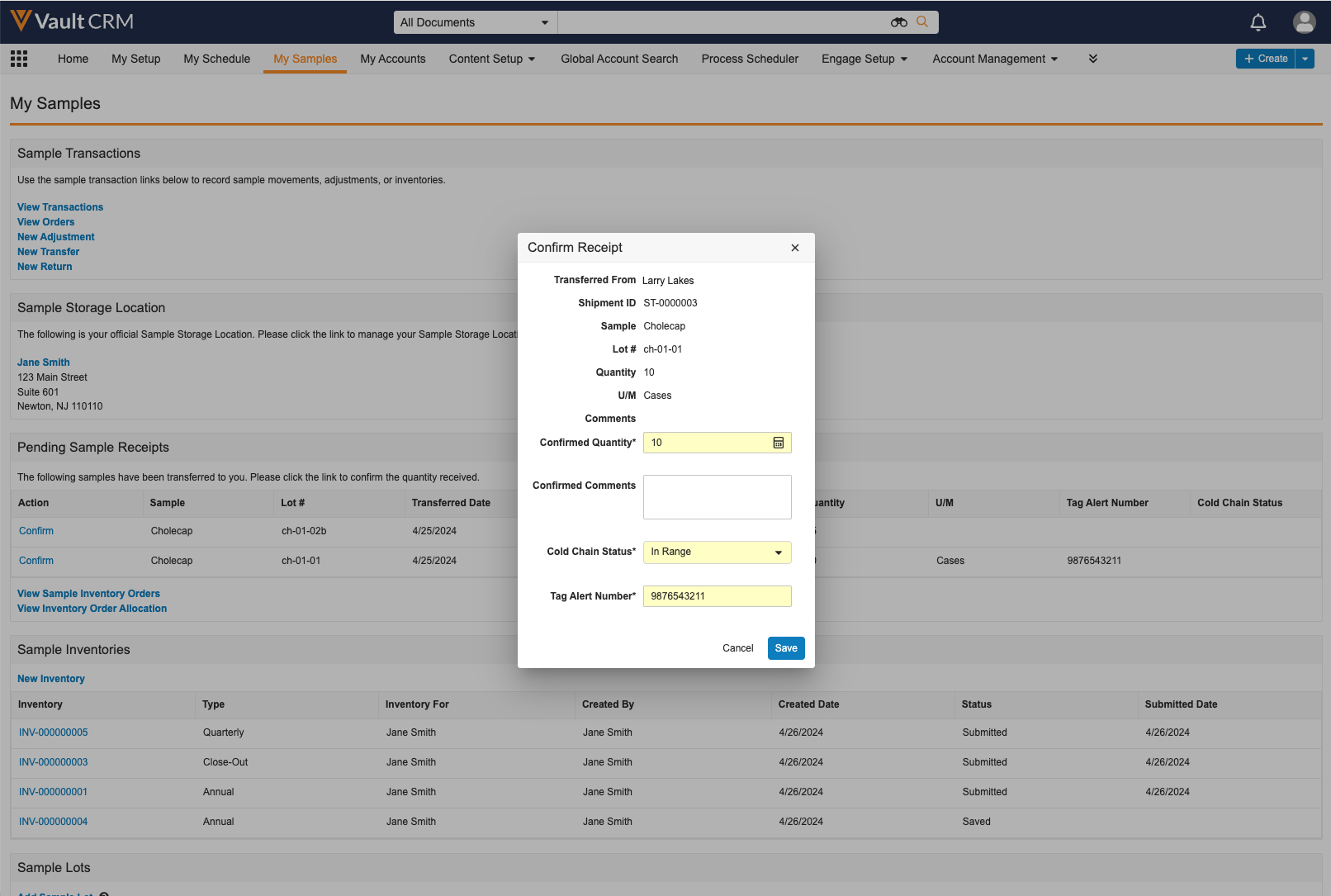Switch to the My Accounts tab
1331x896 pixels.
click(393, 59)
